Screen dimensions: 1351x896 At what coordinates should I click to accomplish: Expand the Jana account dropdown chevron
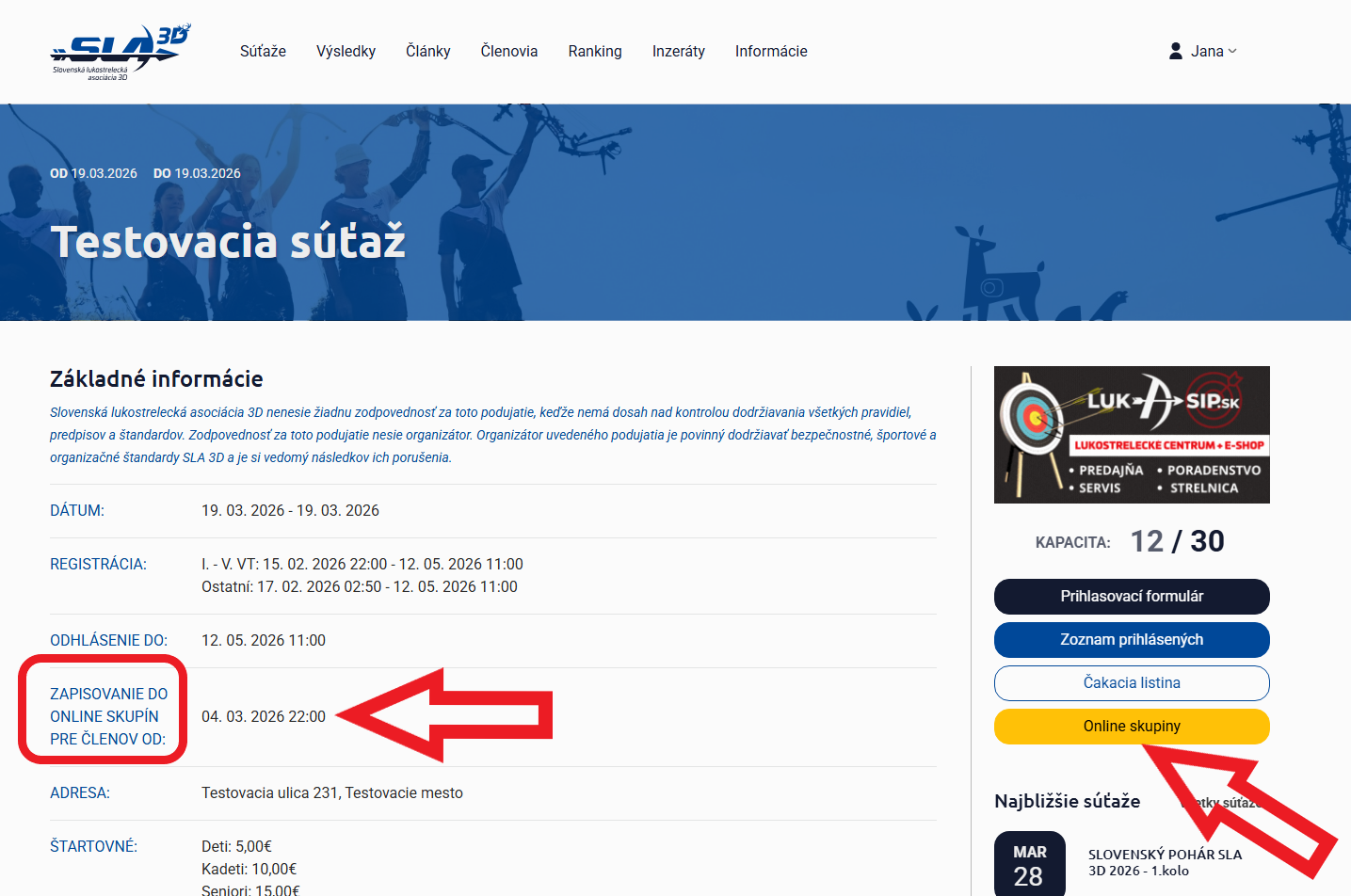tap(1232, 51)
